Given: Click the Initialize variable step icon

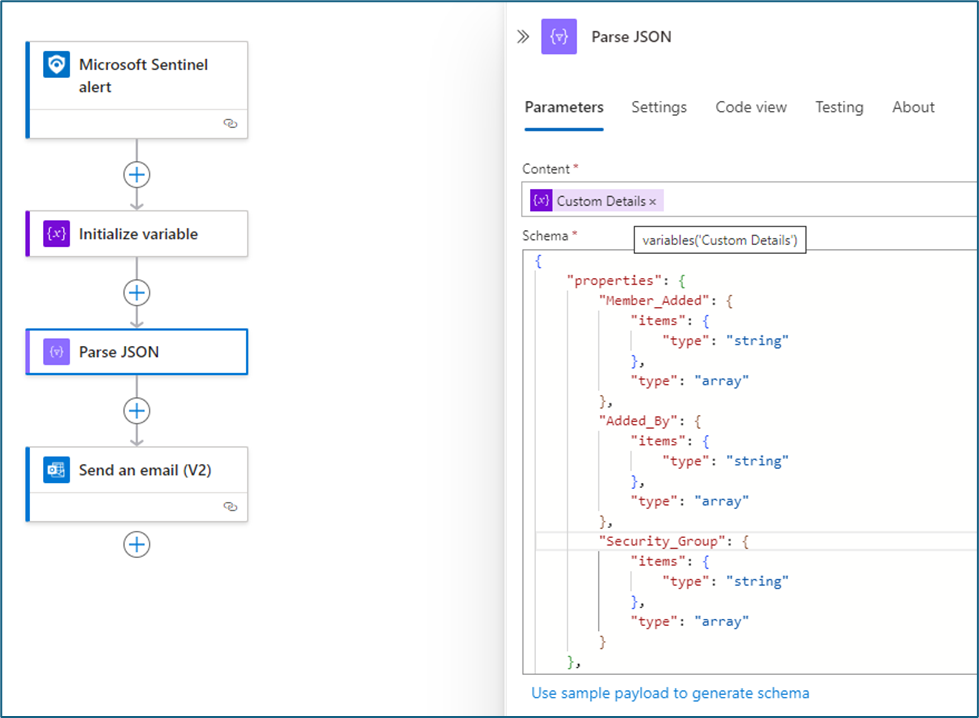Looking at the screenshot, I should click(57, 234).
